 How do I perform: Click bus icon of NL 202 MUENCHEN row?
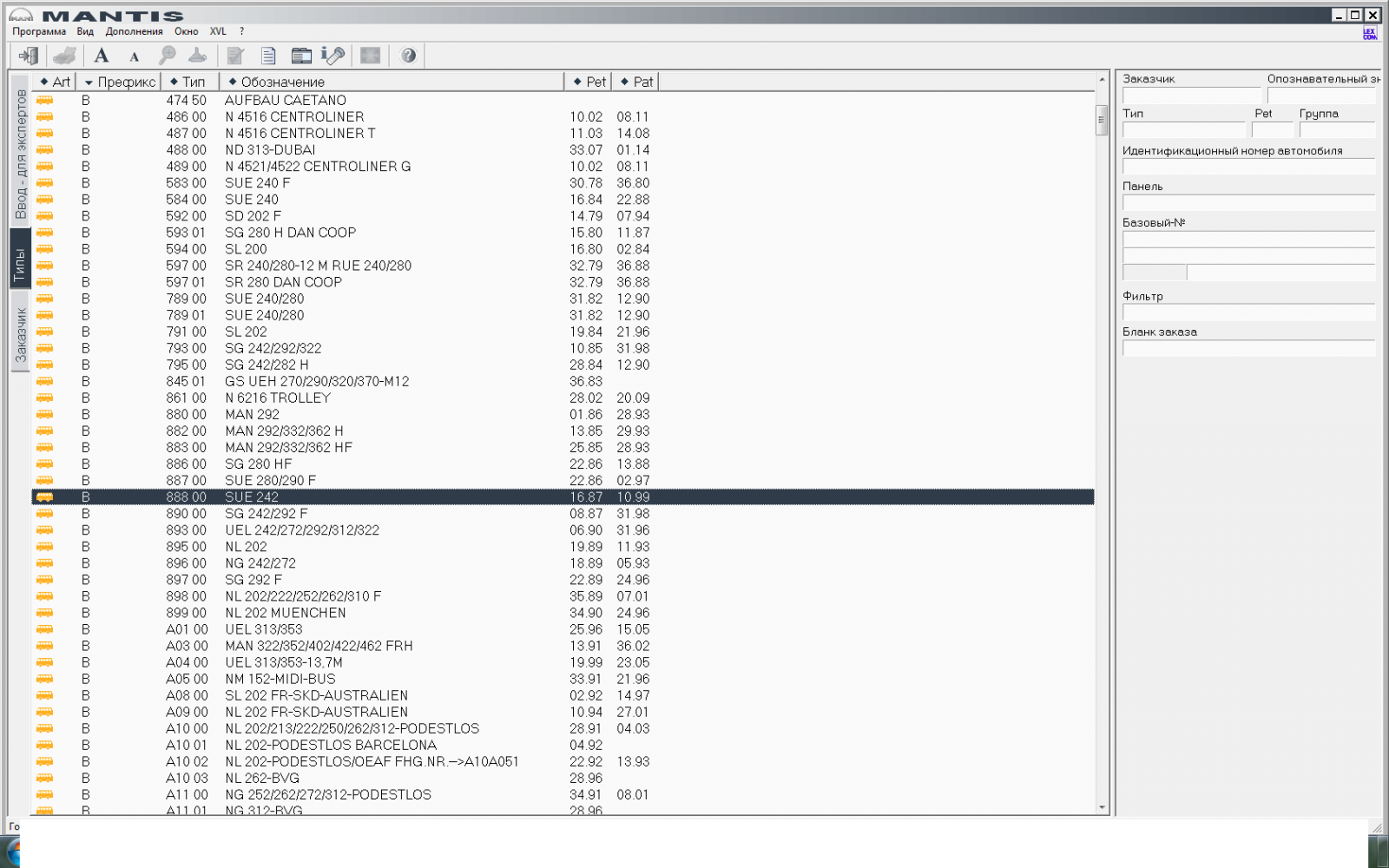click(x=45, y=613)
